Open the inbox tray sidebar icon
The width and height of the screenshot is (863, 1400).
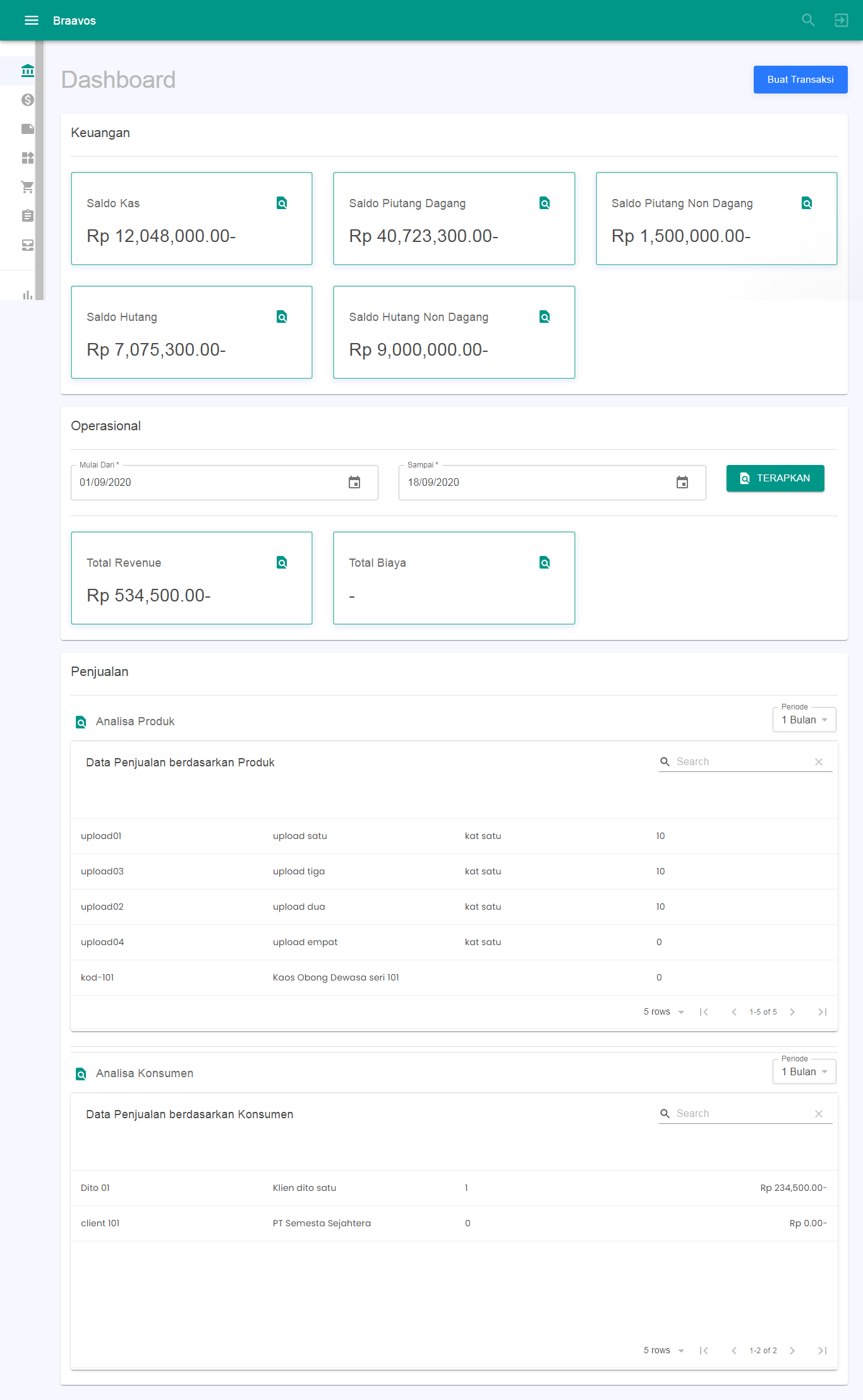(27, 245)
